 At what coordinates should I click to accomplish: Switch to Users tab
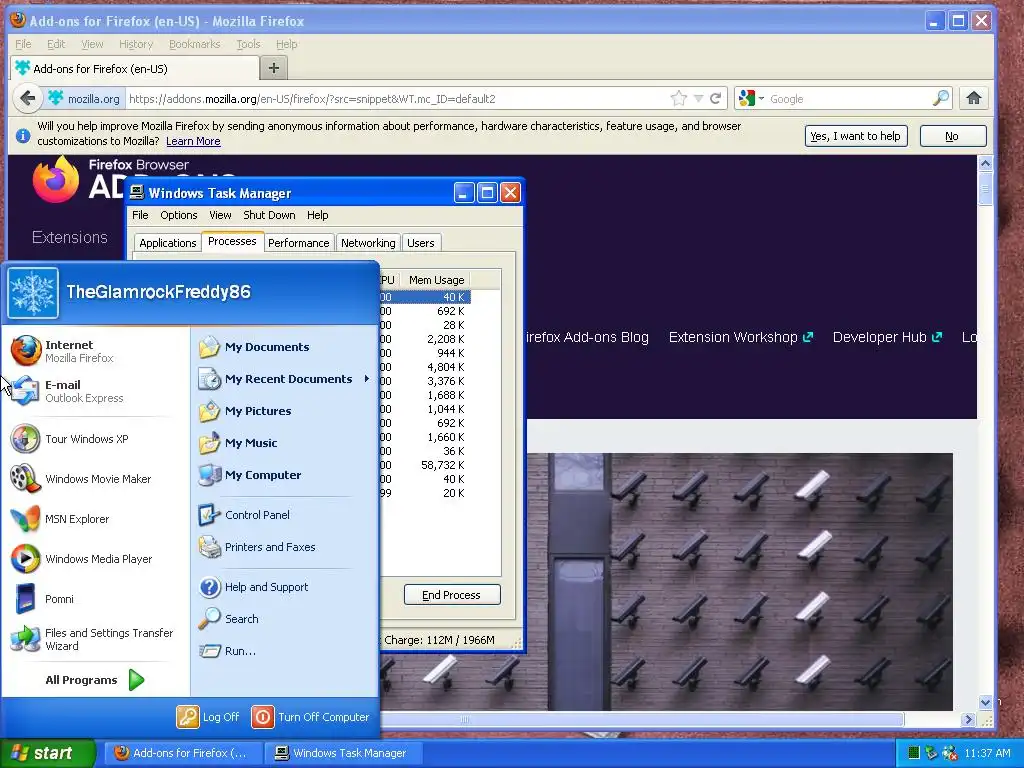pos(421,243)
